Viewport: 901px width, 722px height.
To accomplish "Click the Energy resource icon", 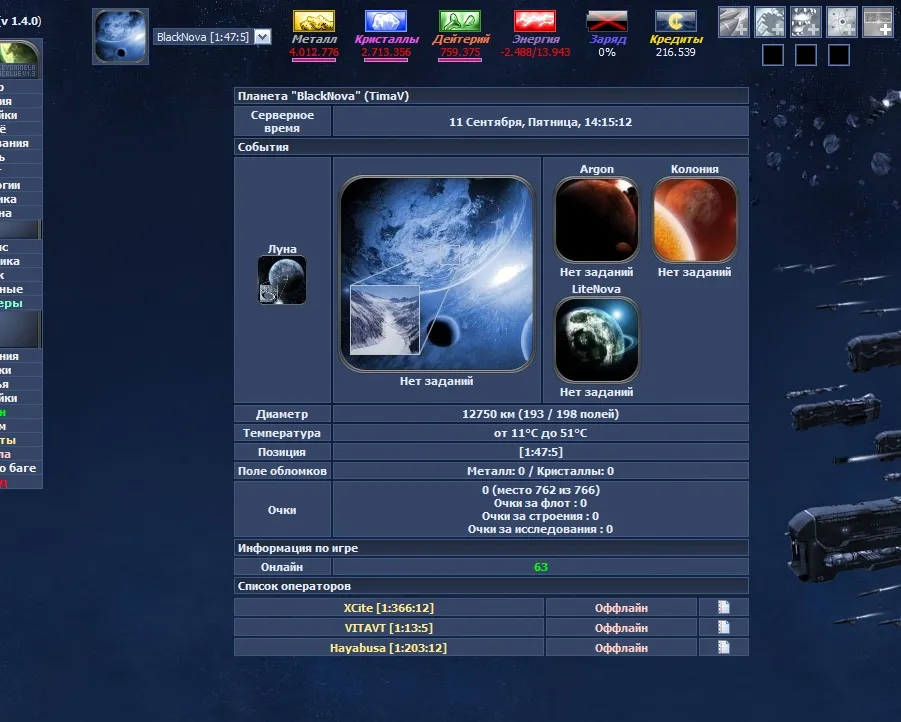I will pyautogui.click(x=535, y=21).
